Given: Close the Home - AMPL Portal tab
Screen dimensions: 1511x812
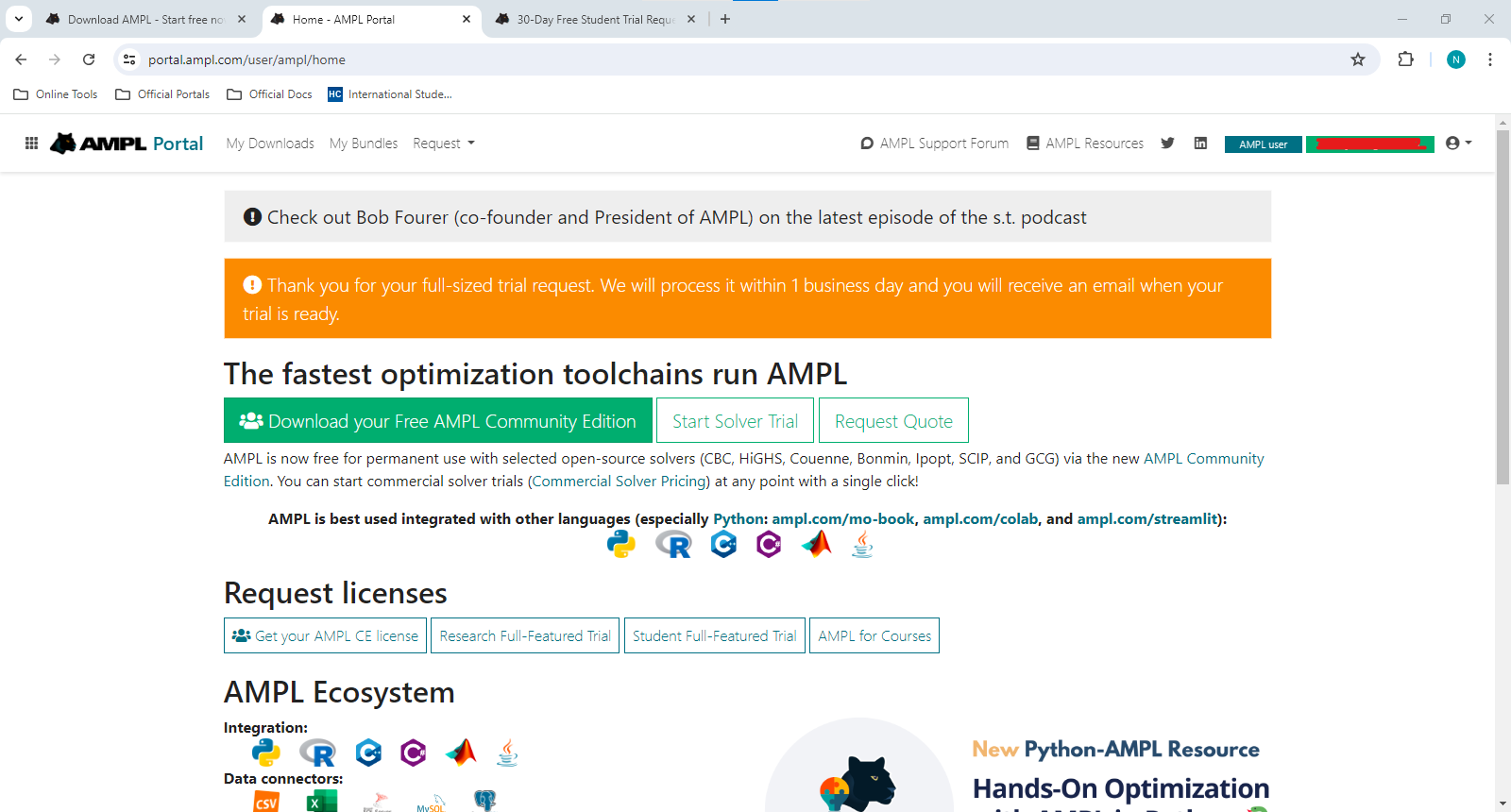Looking at the screenshot, I should click(467, 19).
